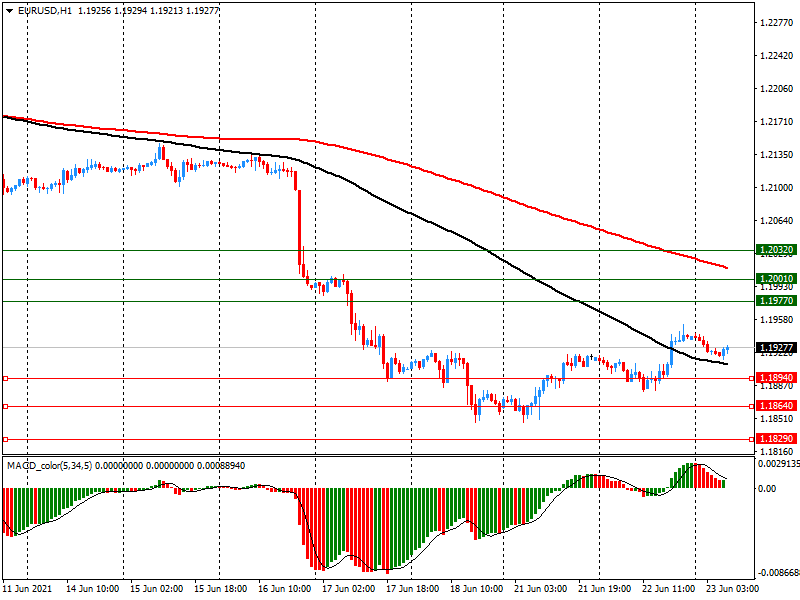Select the 1.20320 green level label
The image size is (800, 600).
(776, 250)
